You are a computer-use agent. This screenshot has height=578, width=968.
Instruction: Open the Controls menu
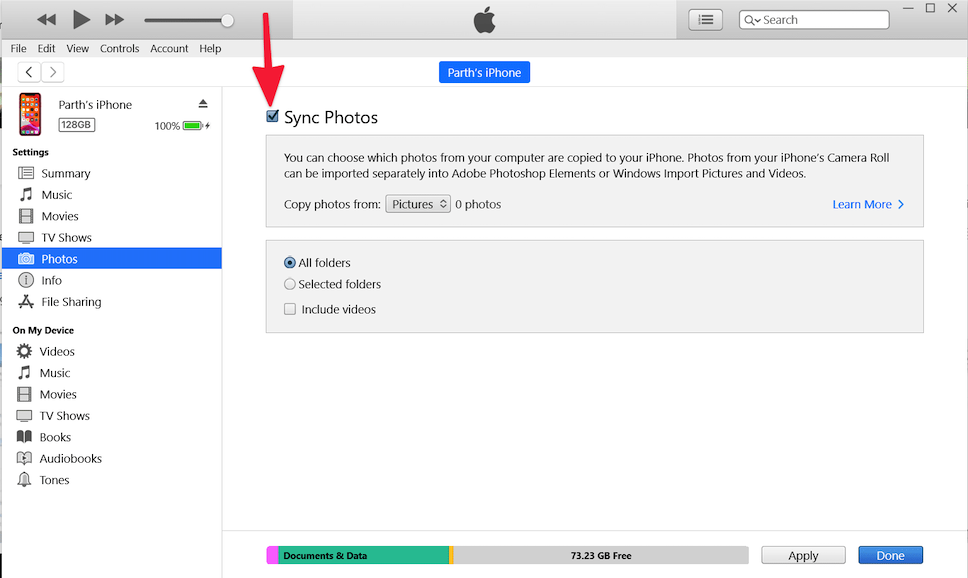tap(120, 48)
